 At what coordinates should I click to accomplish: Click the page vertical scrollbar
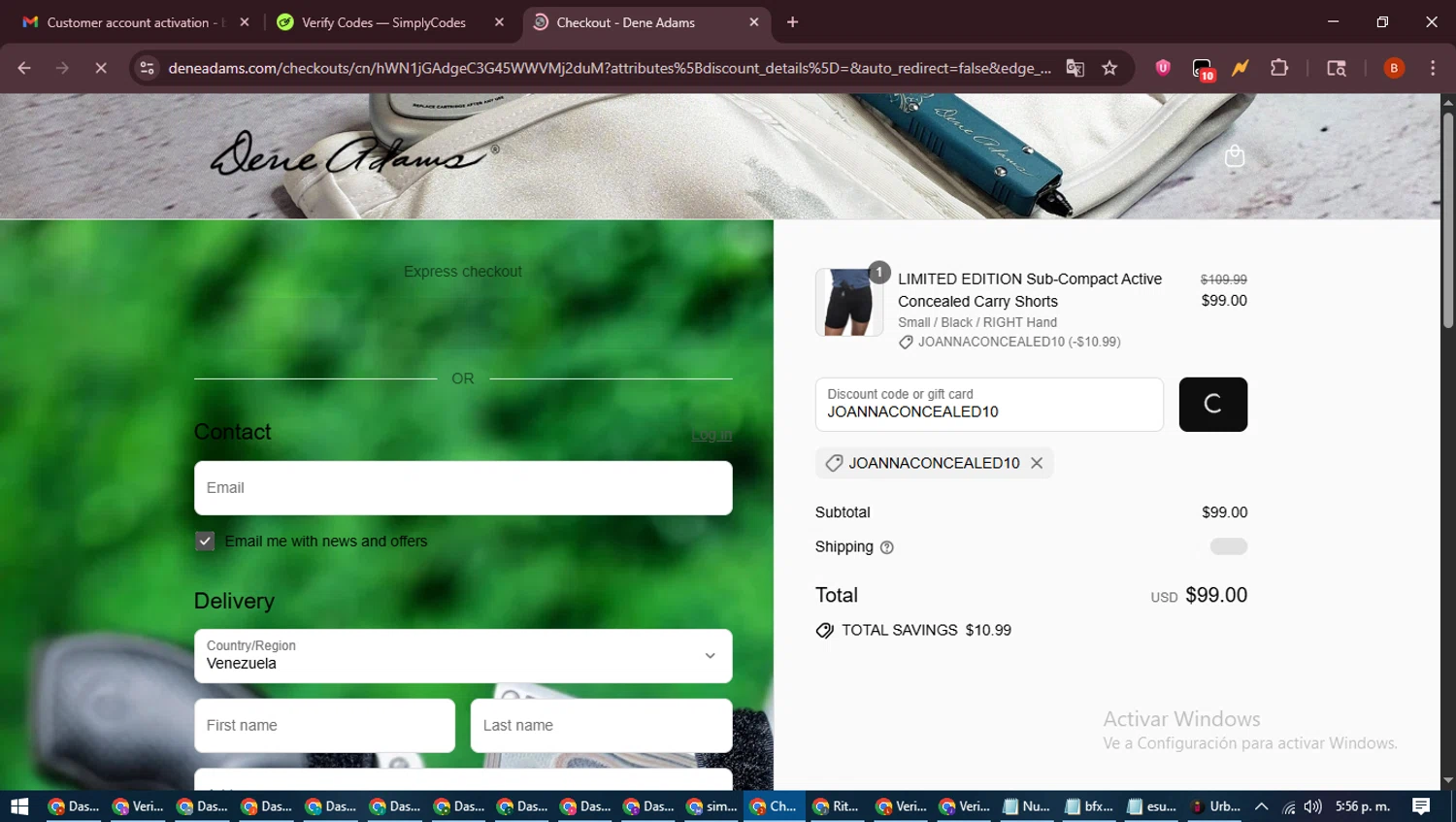(1448, 220)
